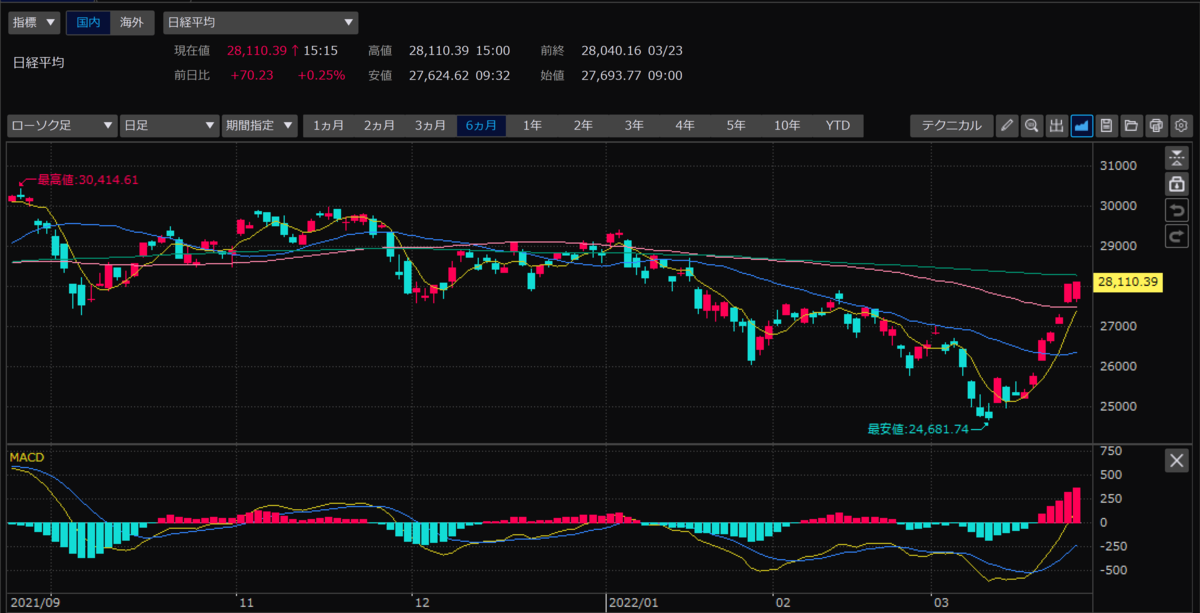Click the 2021/09 date axis label

pyautogui.click(x=34, y=603)
